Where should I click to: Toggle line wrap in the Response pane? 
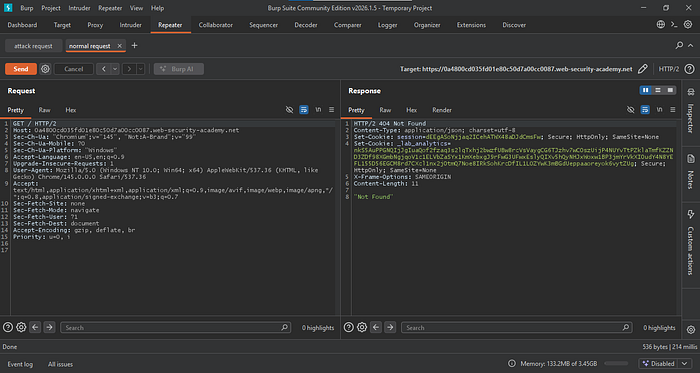645,110
